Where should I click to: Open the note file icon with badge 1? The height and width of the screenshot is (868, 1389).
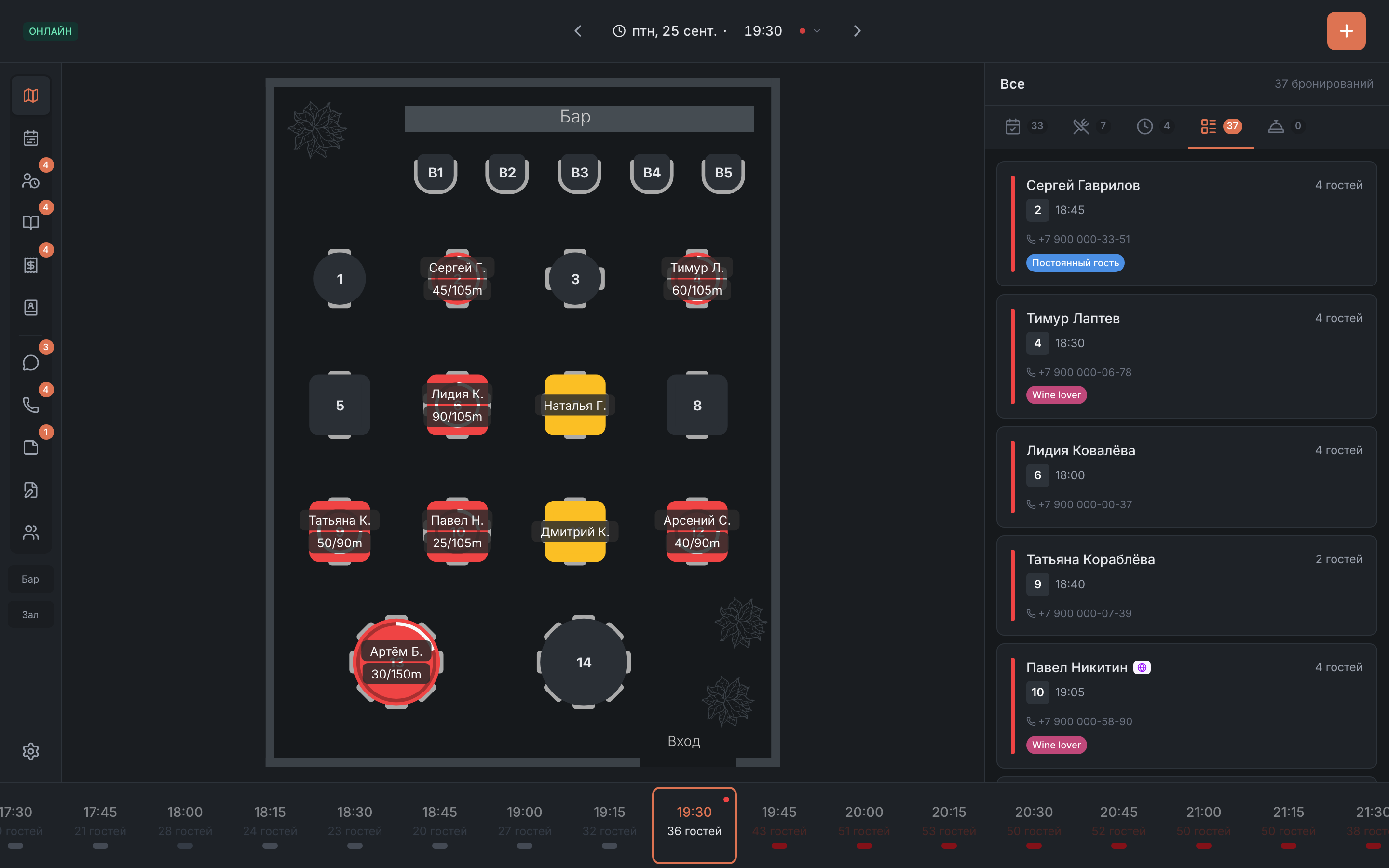click(30, 448)
